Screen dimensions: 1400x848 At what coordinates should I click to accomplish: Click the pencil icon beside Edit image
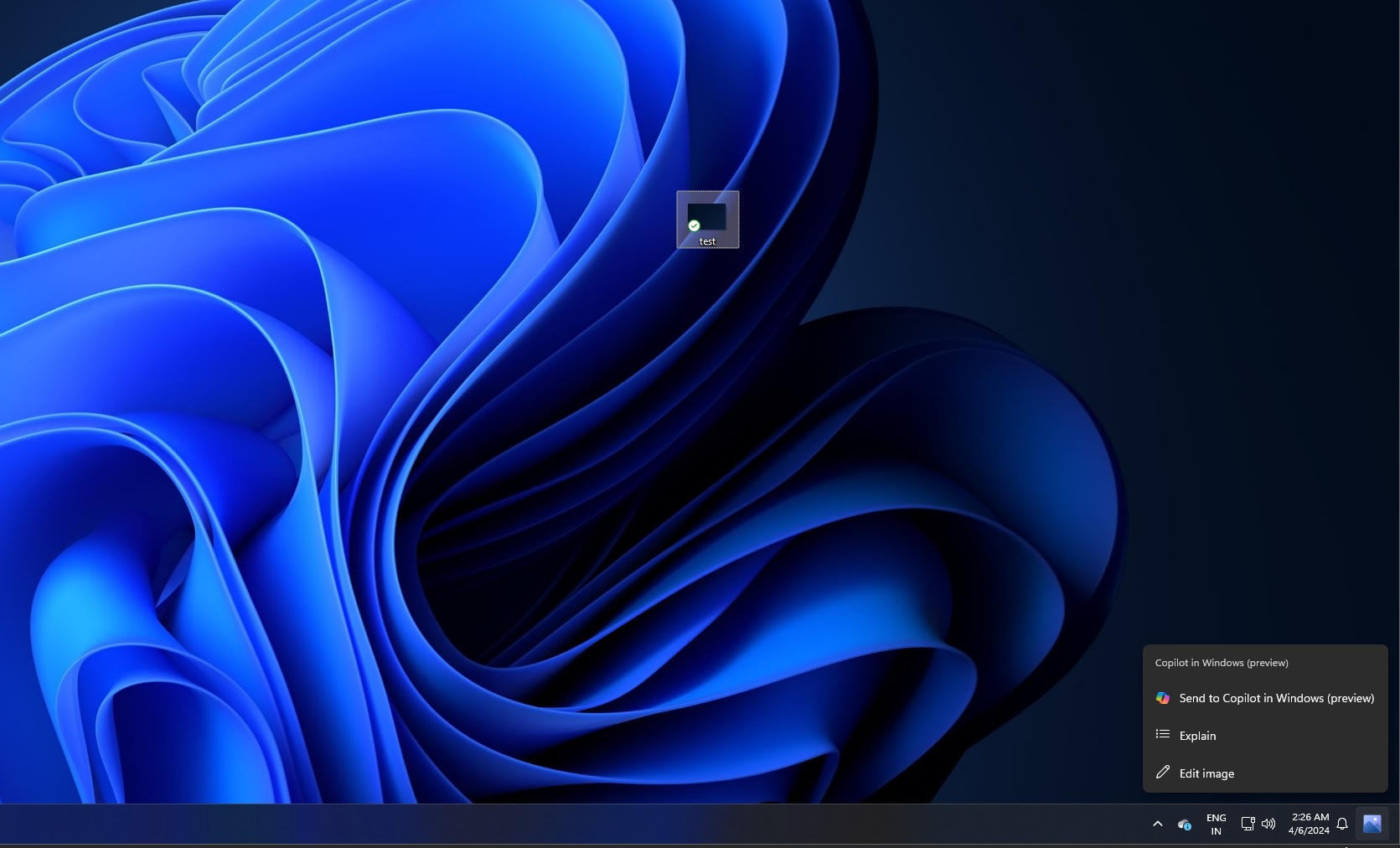[x=1162, y=773]
